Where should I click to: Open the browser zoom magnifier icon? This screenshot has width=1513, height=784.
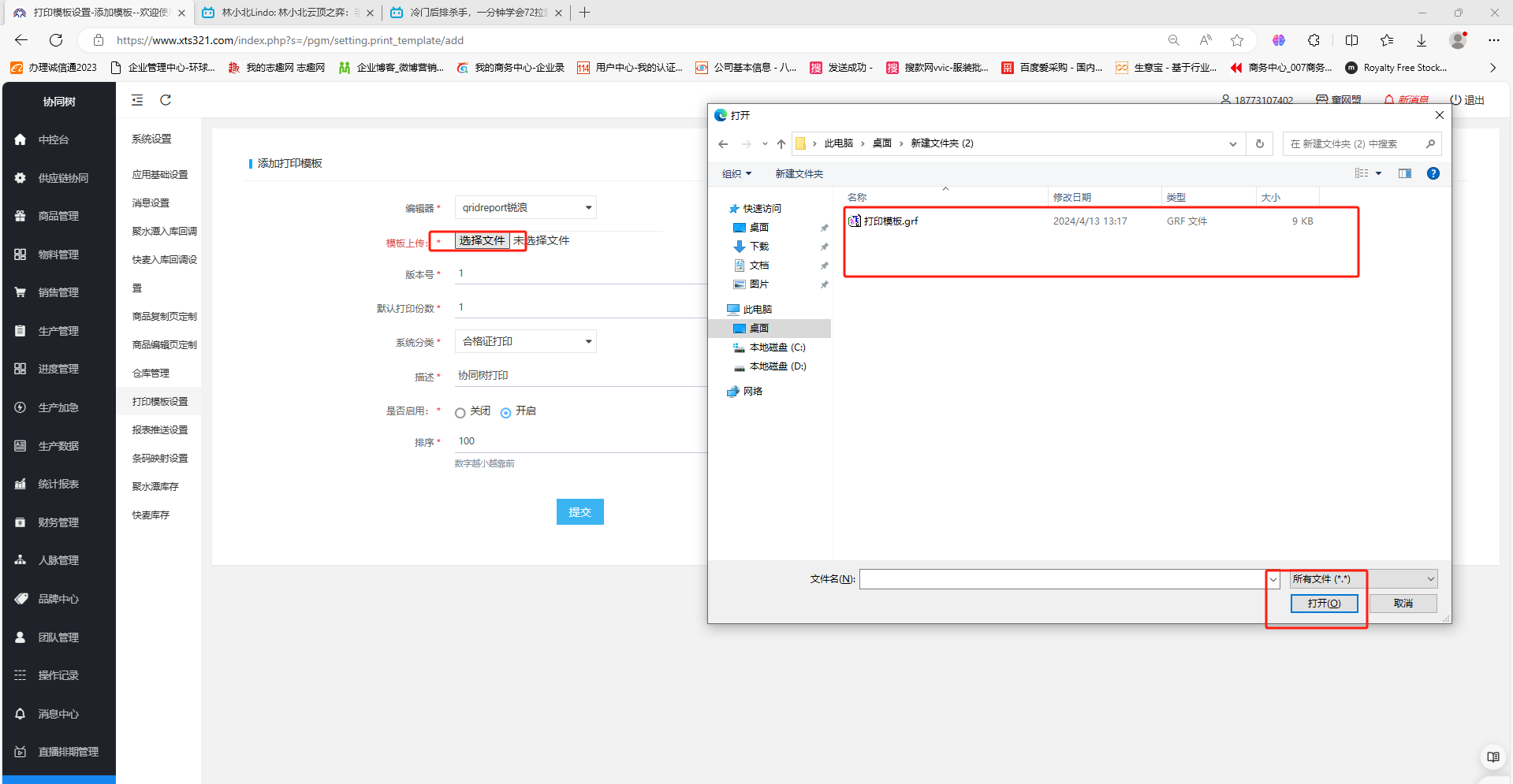pos(1173,40)
